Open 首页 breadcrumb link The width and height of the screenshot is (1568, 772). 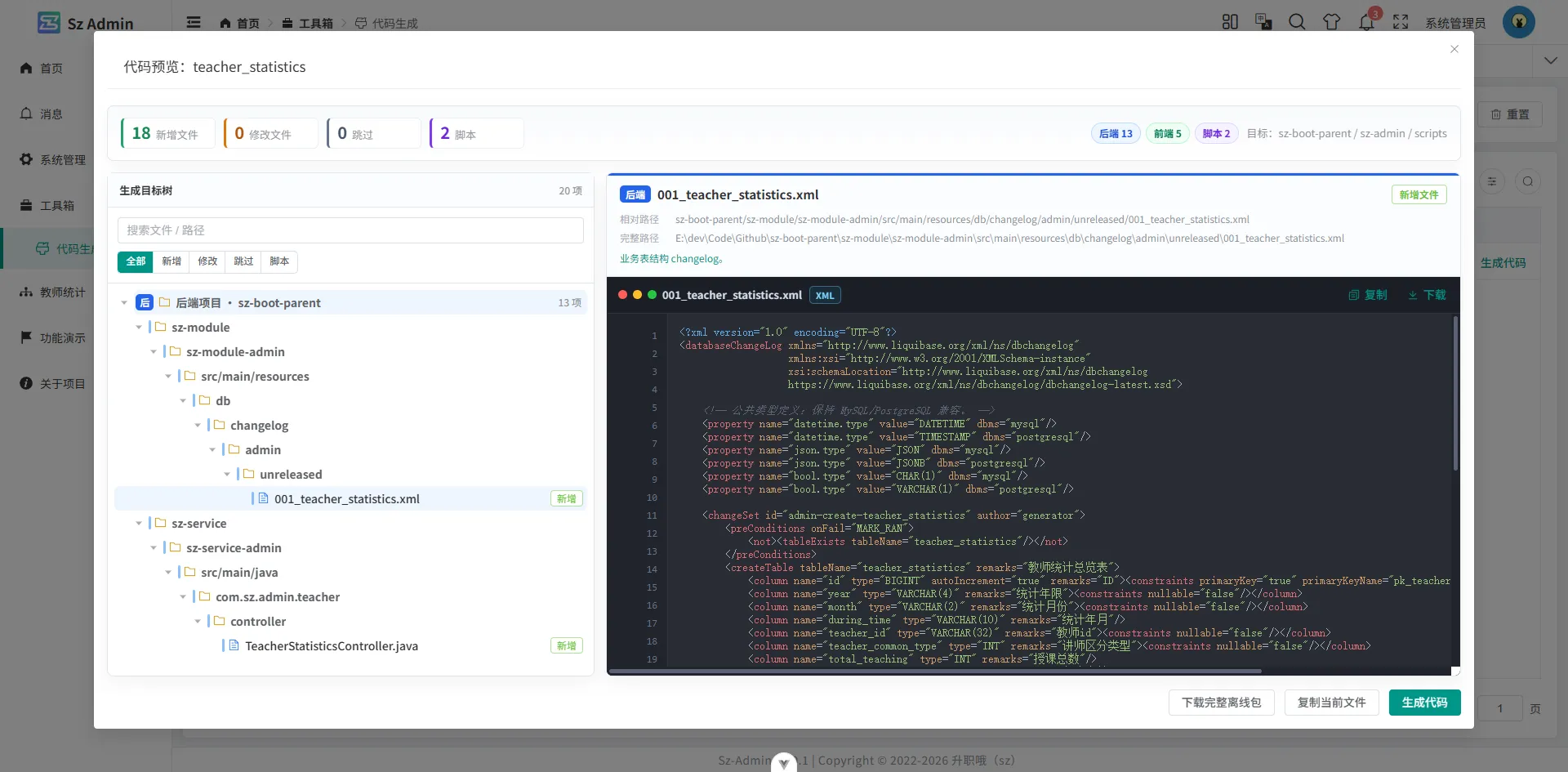pyautogui.click(x=239, y=23)
